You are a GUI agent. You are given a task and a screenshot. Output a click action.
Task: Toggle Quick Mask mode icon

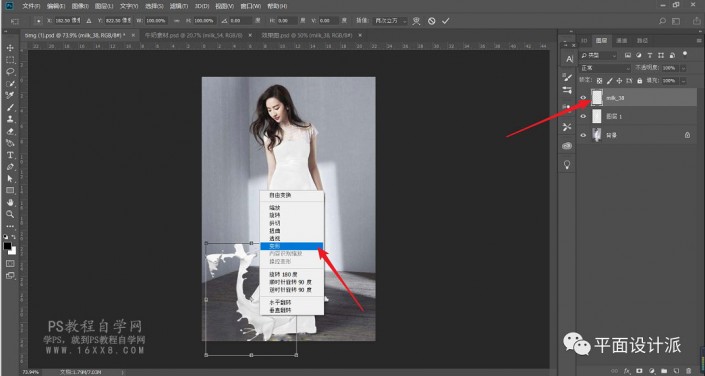pyautogui.click(x=10, y=264)
